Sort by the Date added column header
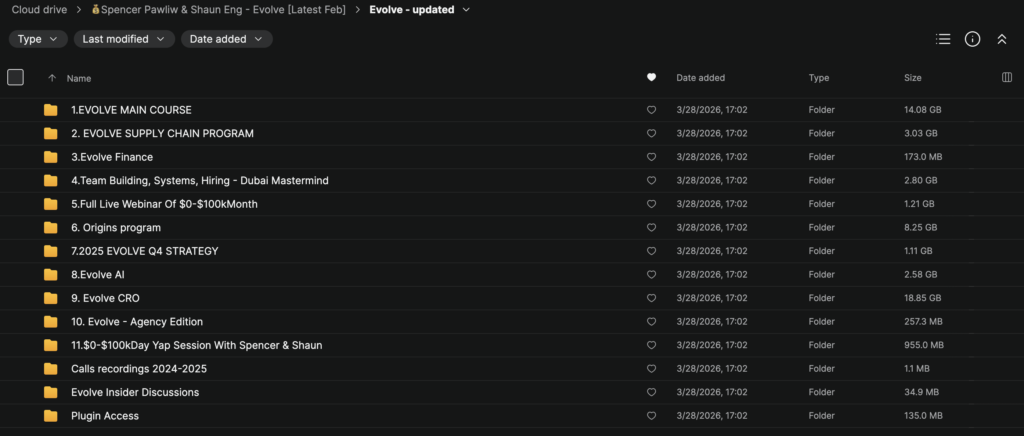The image size is (1024, 436). pyautogui.click(x=700, y=77)
